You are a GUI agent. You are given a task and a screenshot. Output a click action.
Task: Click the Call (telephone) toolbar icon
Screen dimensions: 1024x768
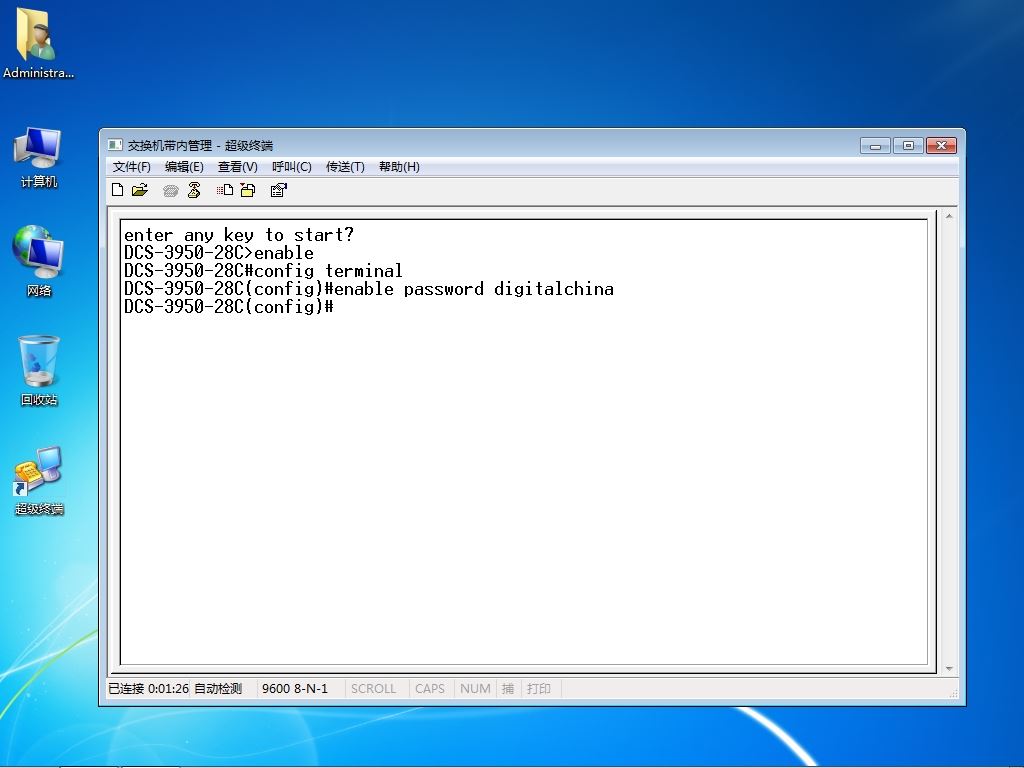(x=170, y=191)
